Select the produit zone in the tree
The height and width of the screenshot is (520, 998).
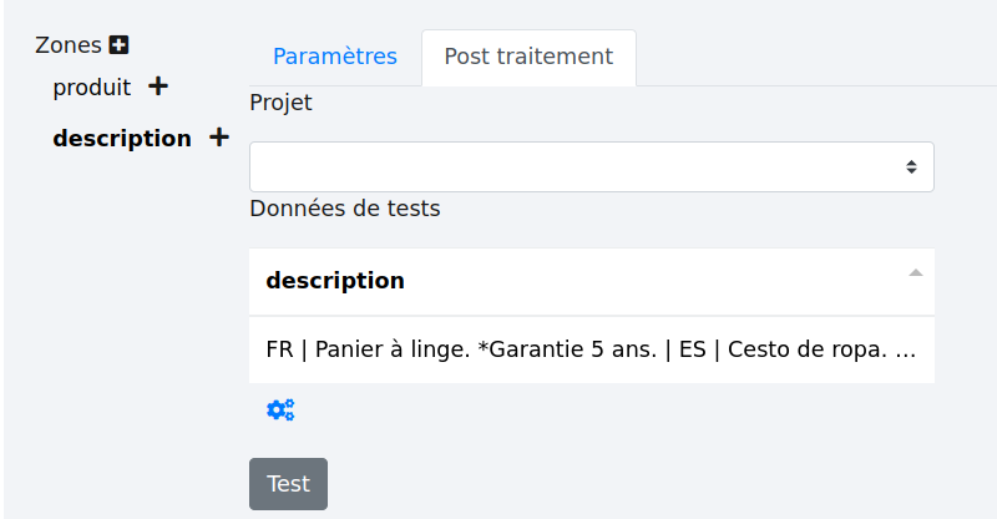click(x=92, y=87)
